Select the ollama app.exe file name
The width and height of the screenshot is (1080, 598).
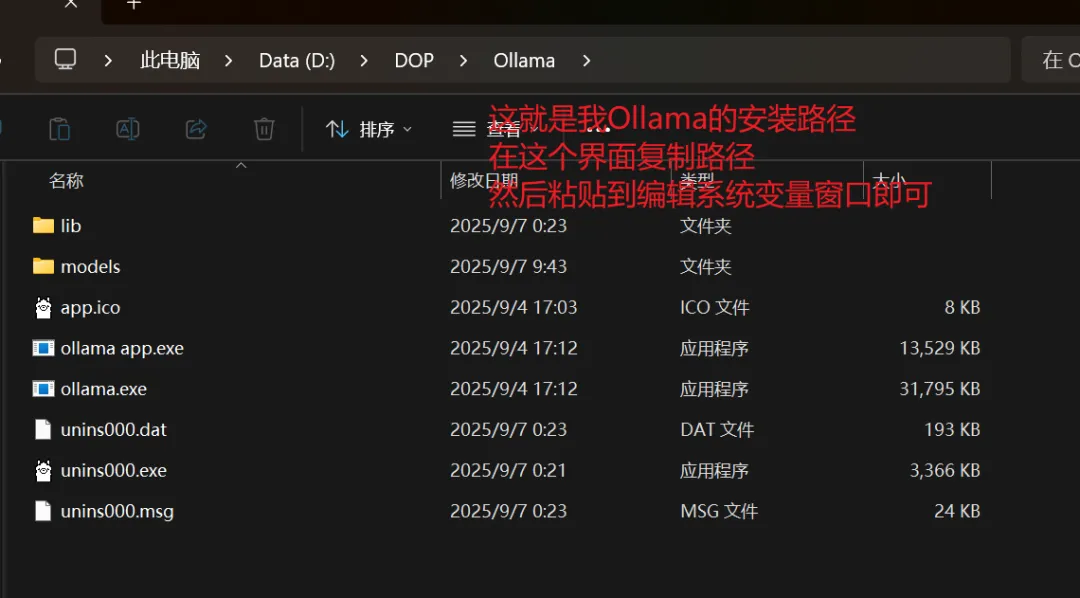(x=122, y=348)
